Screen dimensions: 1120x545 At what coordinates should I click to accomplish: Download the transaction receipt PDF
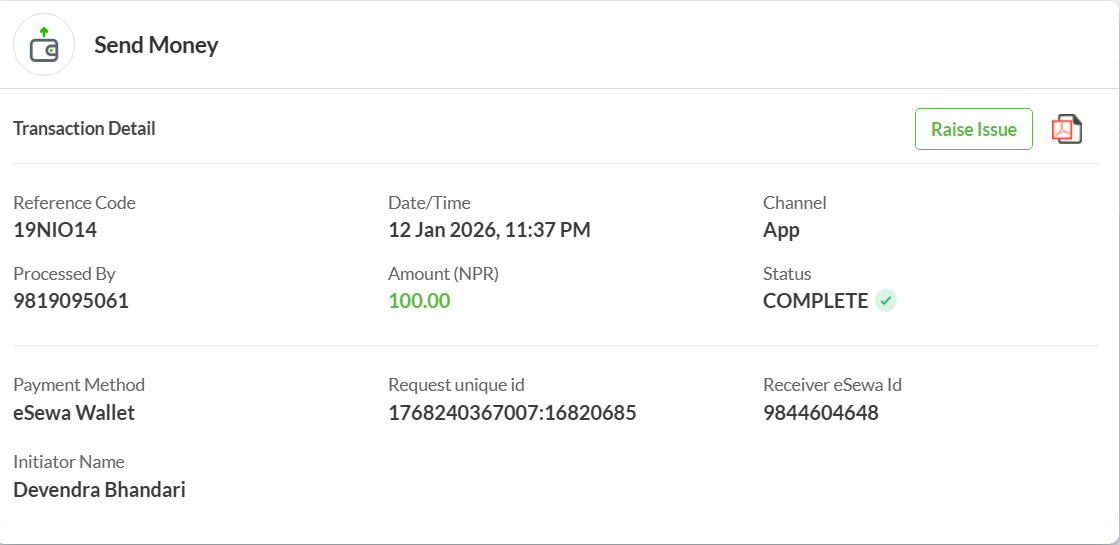coord(1066,129)
